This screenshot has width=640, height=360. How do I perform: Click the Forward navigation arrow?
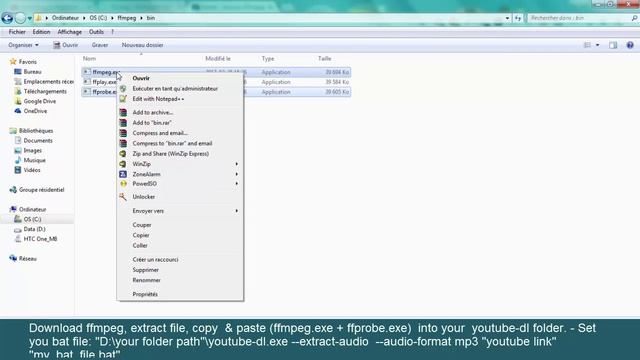tap(20, 18)
